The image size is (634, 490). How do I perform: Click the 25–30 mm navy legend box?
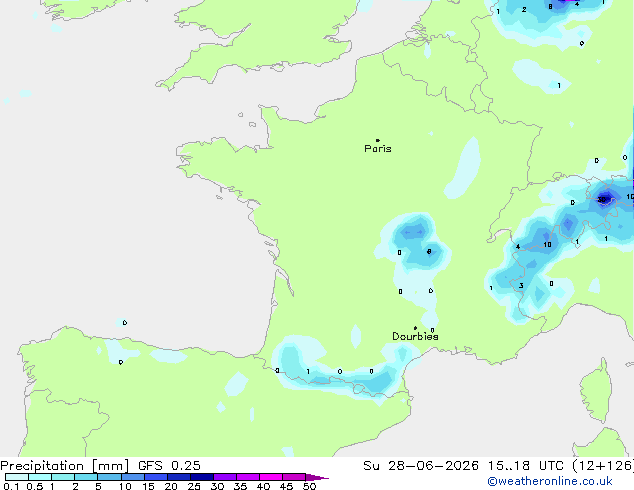pyautogui.click(x=201, y=477)
